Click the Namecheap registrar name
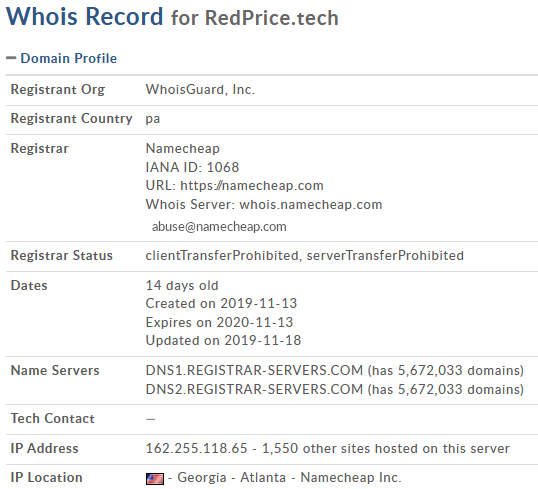Screen dimensions: 538x489 pyautogui.click(x=183, y=149)
